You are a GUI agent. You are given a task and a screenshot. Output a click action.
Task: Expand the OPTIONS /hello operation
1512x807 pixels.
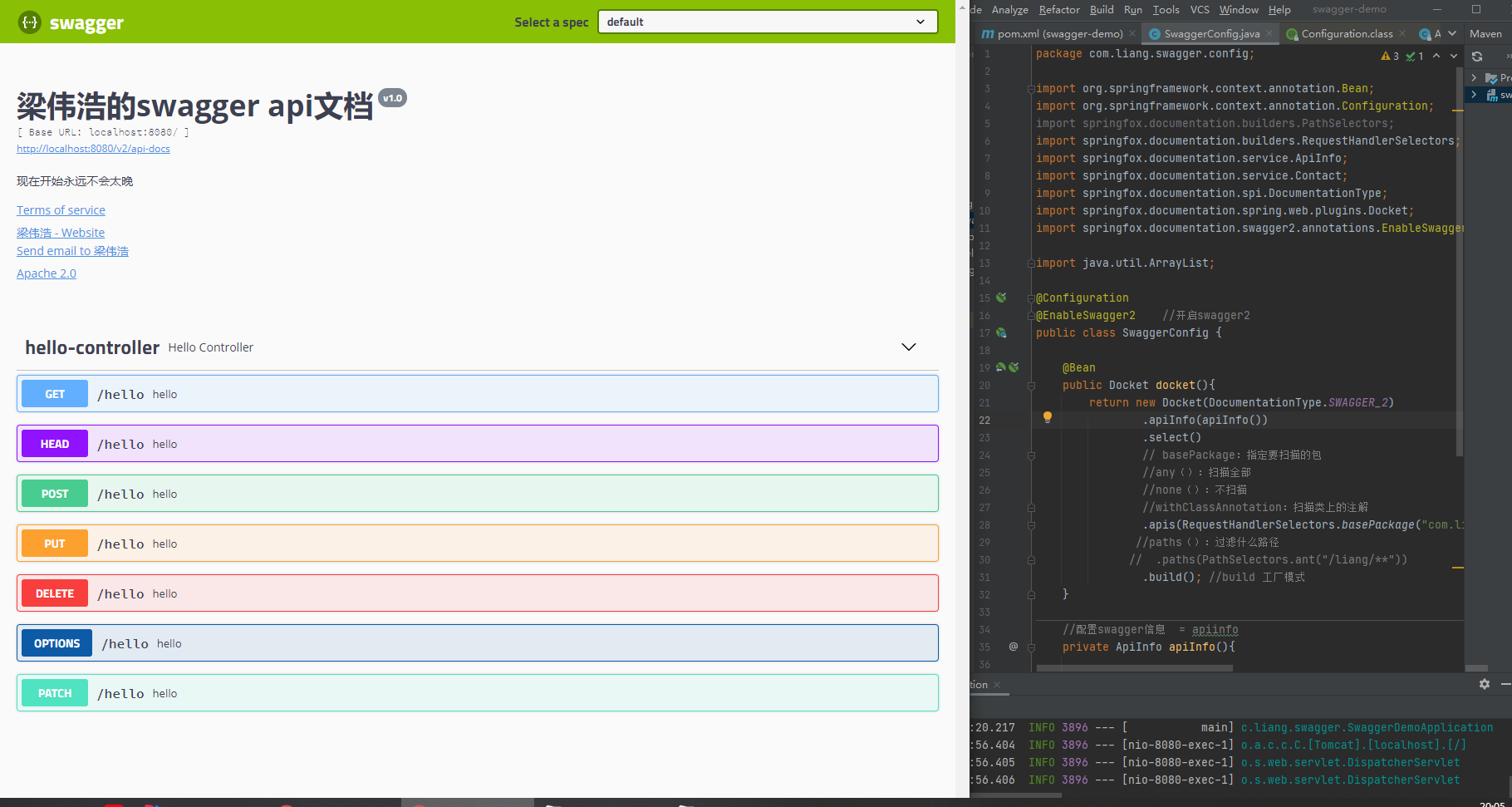[478, 643]
